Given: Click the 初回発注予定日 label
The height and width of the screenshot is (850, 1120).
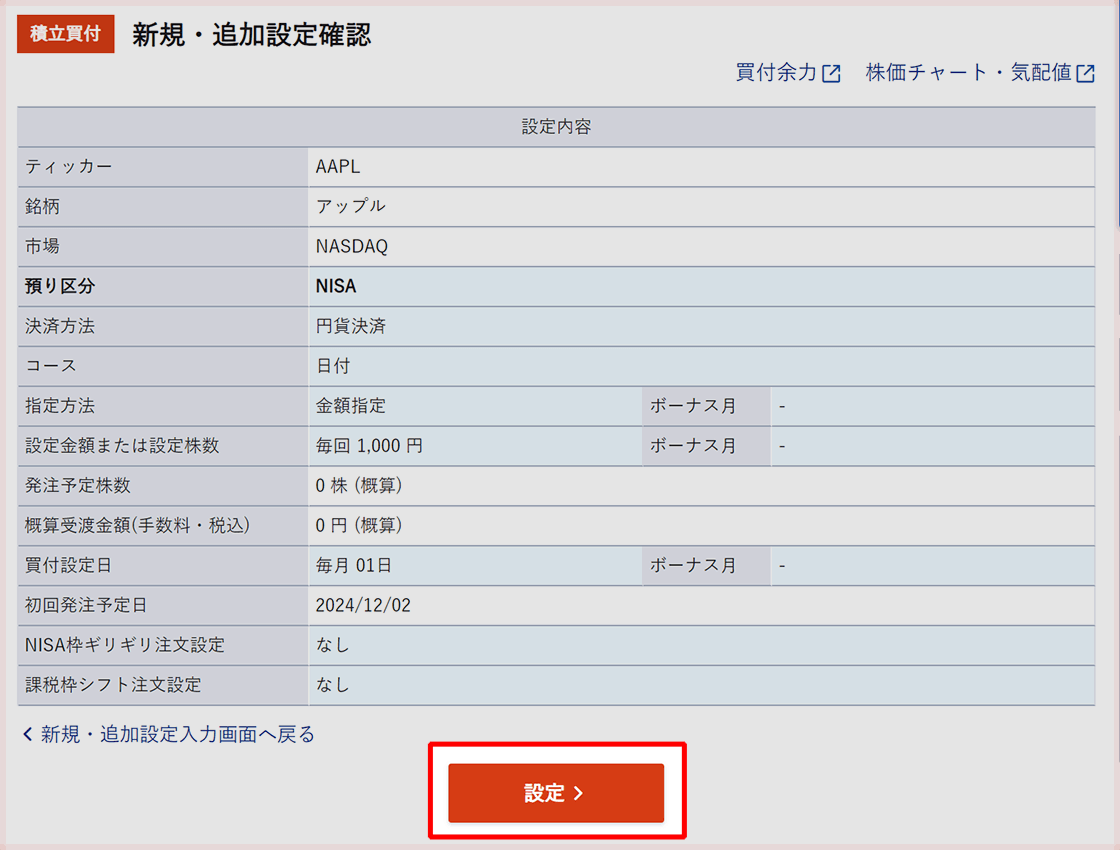Looking at the screenshot, I should point(86,606).
